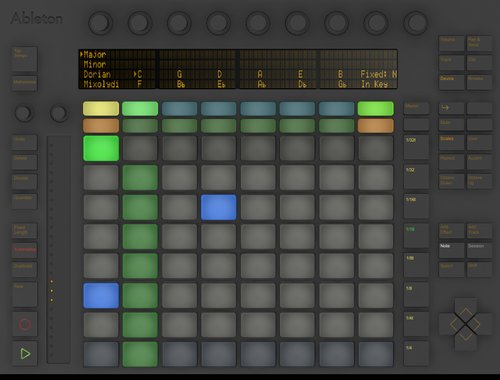Select the 1/32t repeat-rate button

pos(416,147)
